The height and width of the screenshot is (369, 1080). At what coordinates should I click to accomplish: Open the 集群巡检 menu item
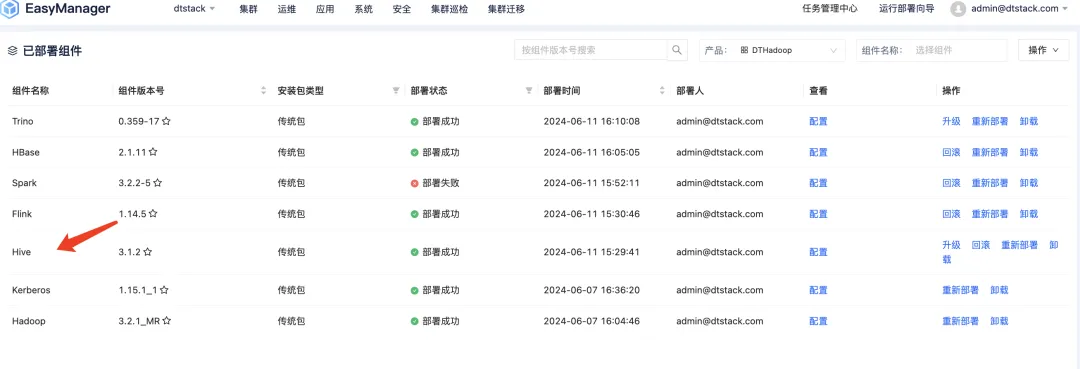449,9
